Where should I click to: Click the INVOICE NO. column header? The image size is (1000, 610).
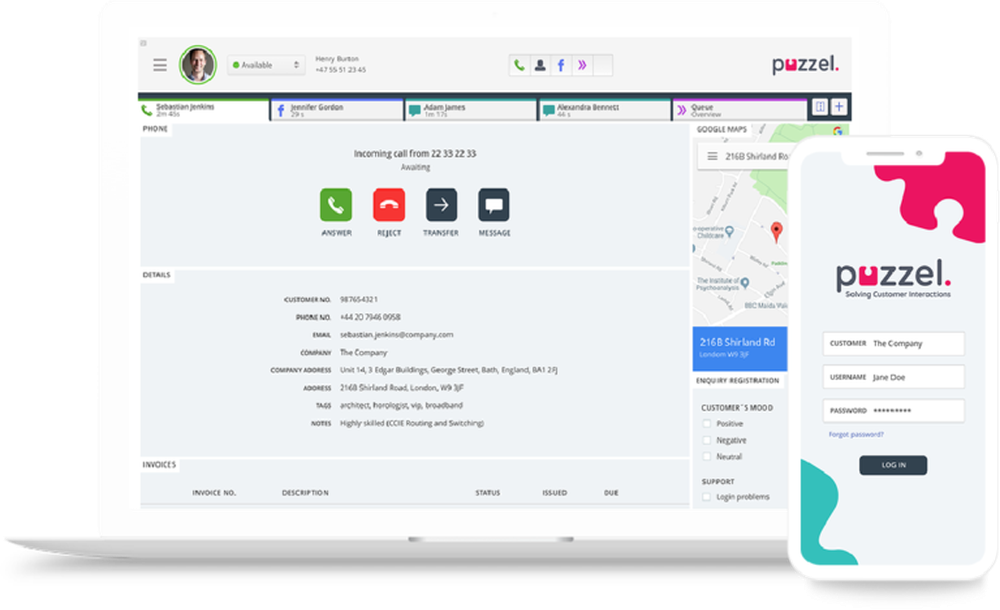214,493
